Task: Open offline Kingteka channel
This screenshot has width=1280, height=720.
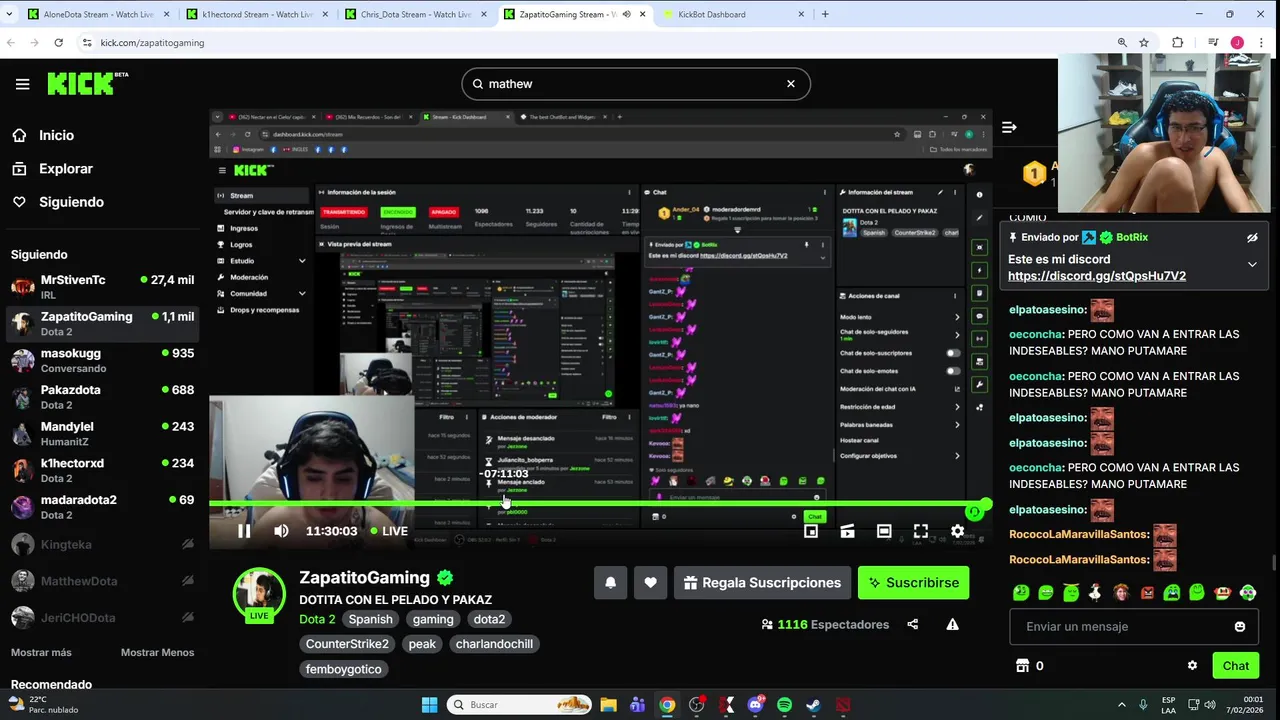Action: 102,544
